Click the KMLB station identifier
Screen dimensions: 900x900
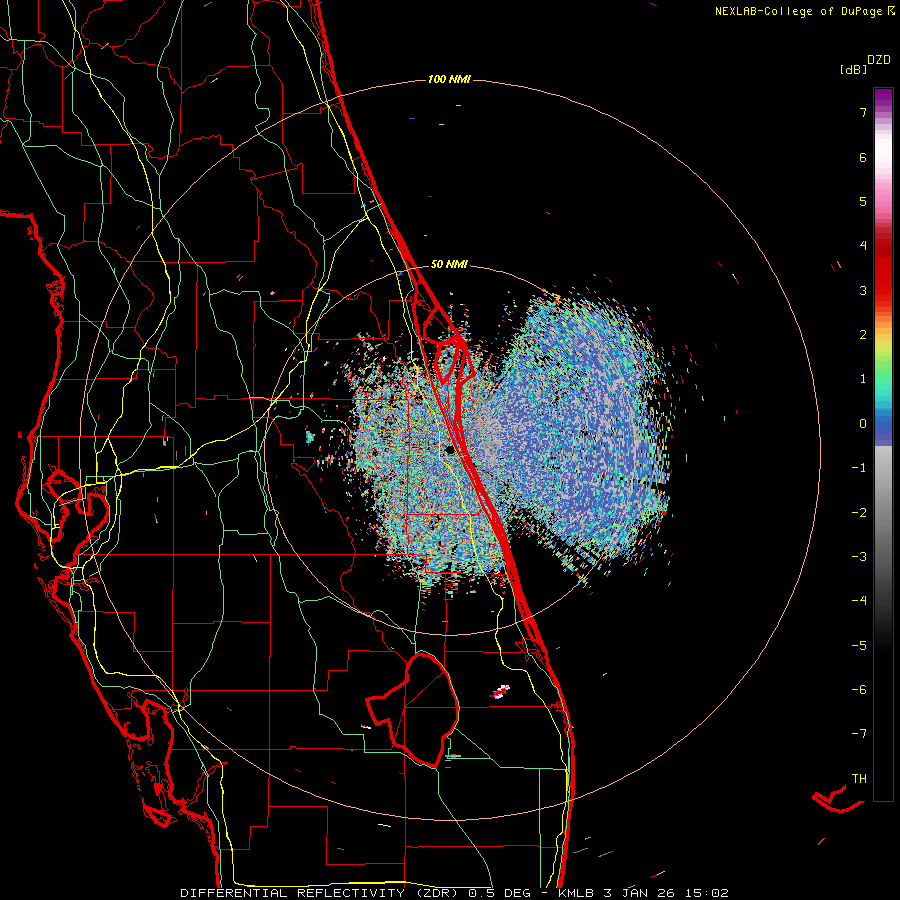(576, 893)
